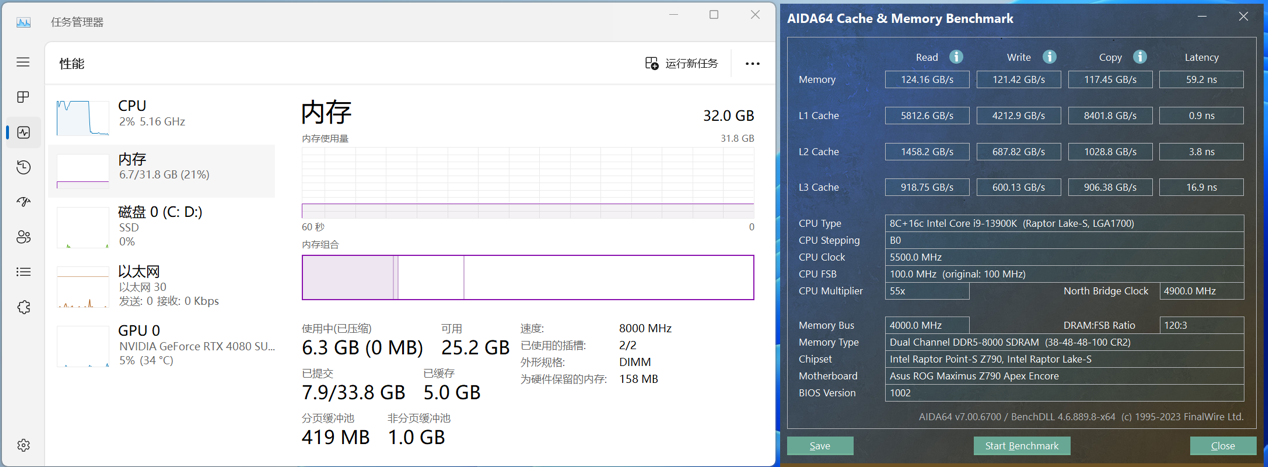Click Memory Copy value 117.45 GB/s
The height and width of the screenshot is (467, 1268).
coord(1110,79)
